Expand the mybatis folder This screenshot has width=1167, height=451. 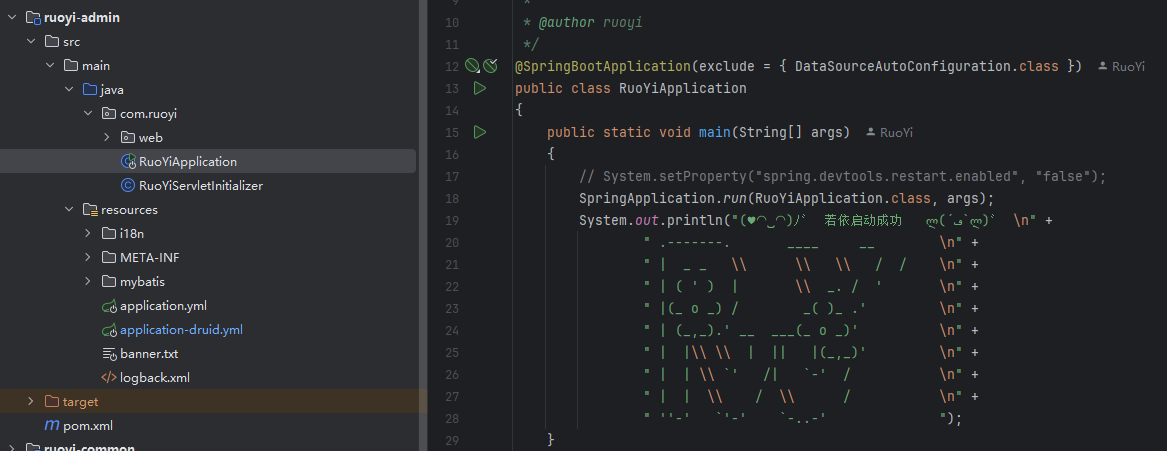pyautogui.click(x=88, y=281)
